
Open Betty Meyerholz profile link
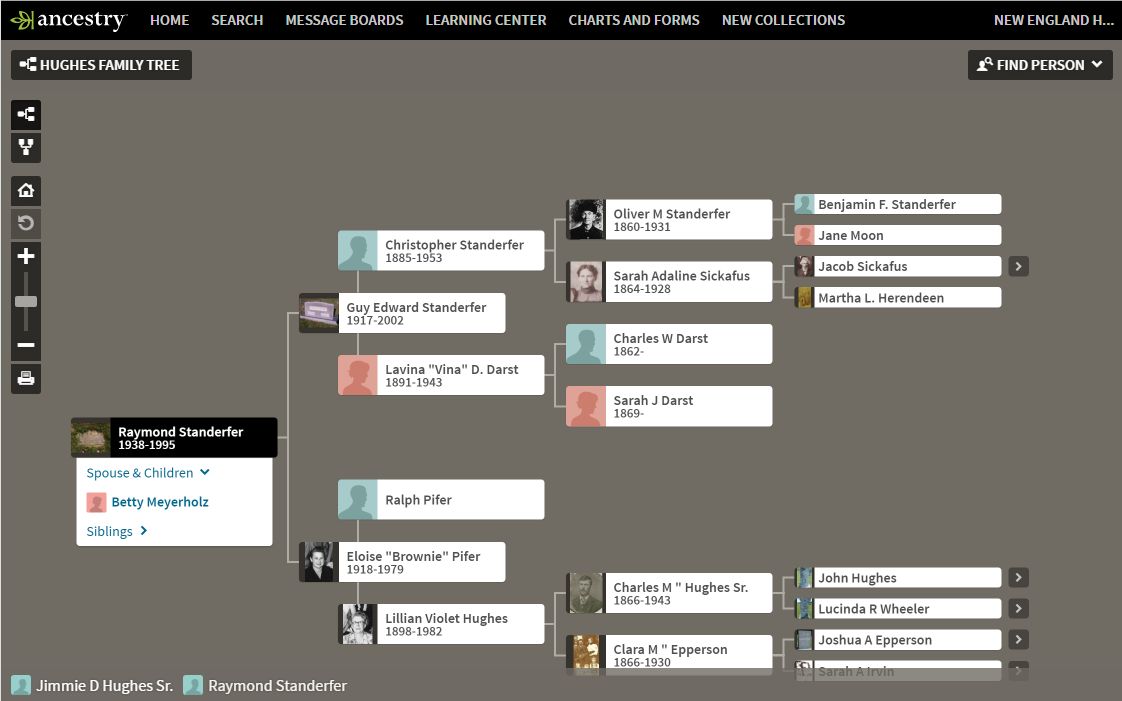(160, 502)
